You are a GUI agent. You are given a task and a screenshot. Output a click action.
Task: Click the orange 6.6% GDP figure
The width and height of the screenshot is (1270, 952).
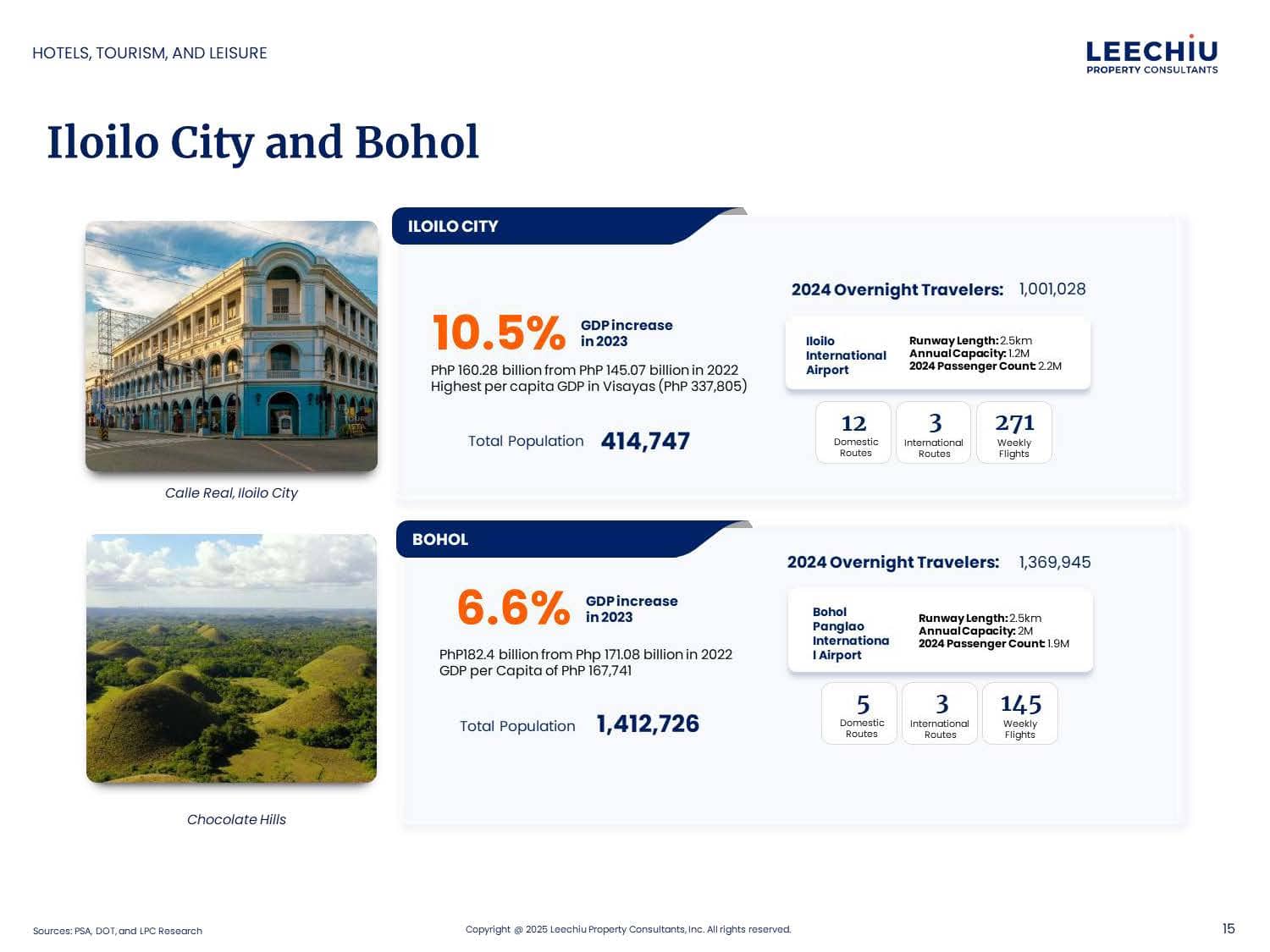(513, 608)
